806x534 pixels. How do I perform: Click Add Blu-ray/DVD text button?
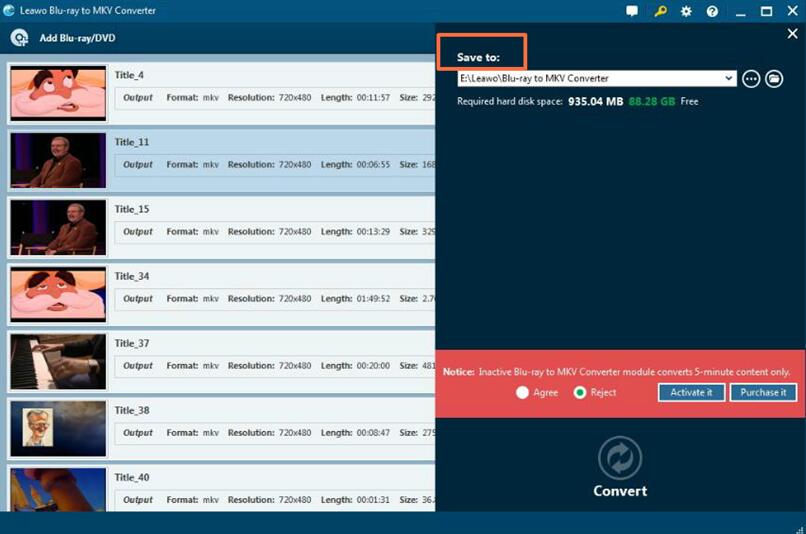pos(77,38)
